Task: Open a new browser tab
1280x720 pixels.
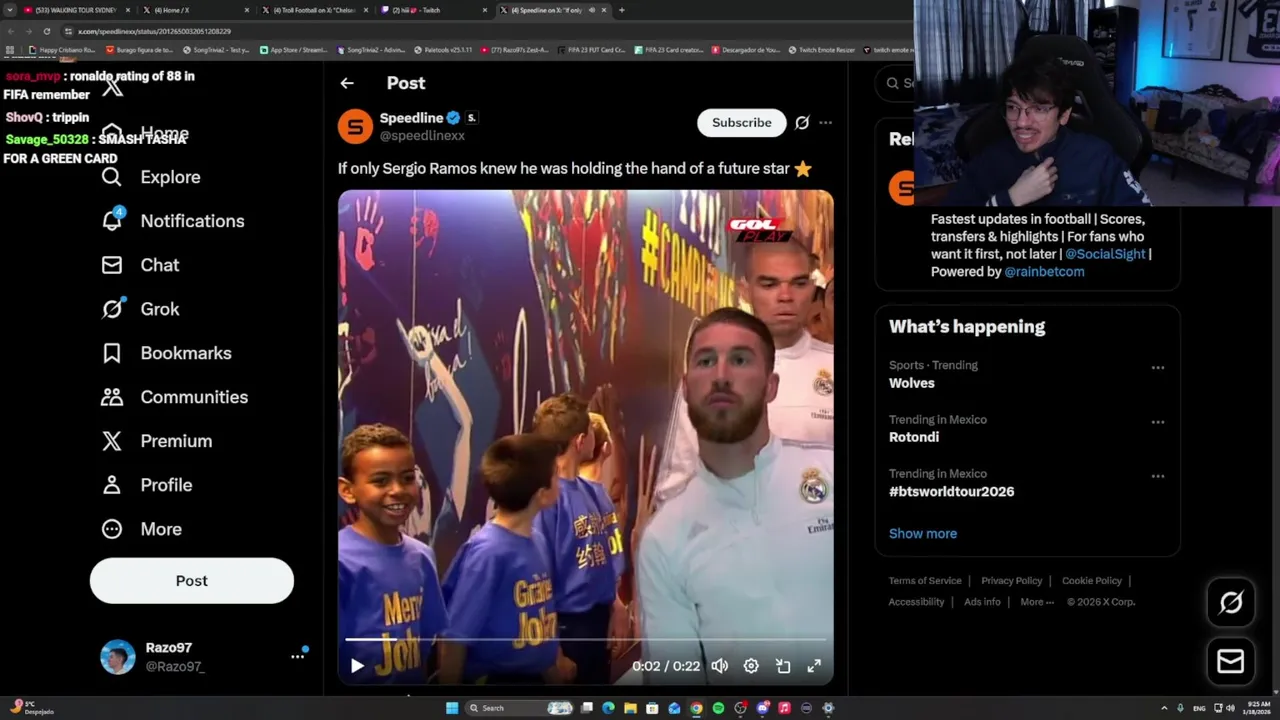Action: 622,10
